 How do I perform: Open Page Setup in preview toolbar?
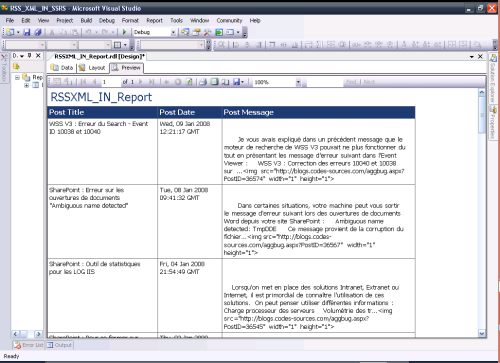225,82
